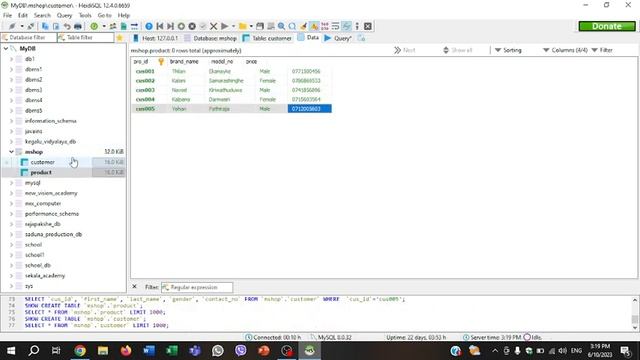Click the Find magnifier icon in toolbar
The height and width of the screenshot is (360, 640).
pos(281,26)
